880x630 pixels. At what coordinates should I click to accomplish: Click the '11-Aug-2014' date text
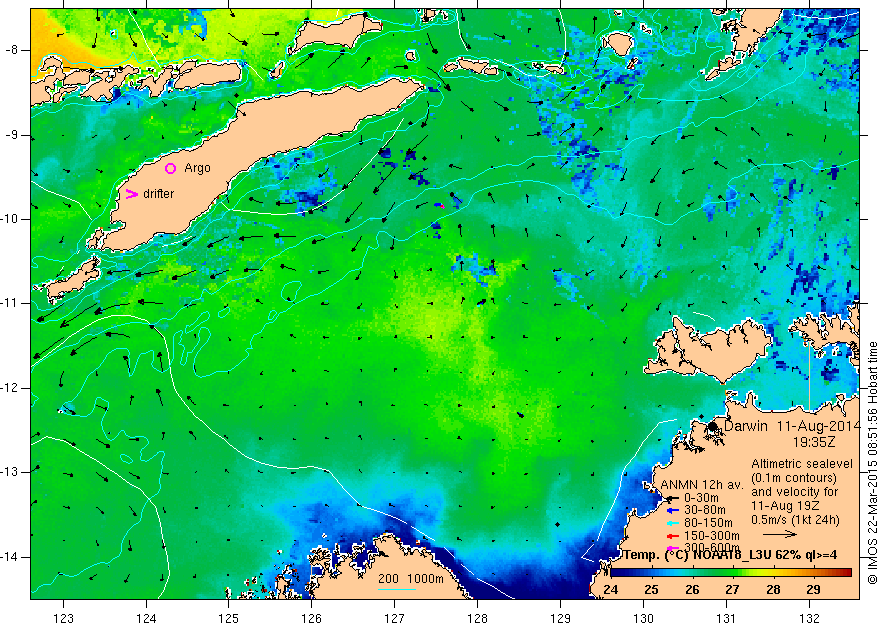pyautogui.click(x=818, y=426)
